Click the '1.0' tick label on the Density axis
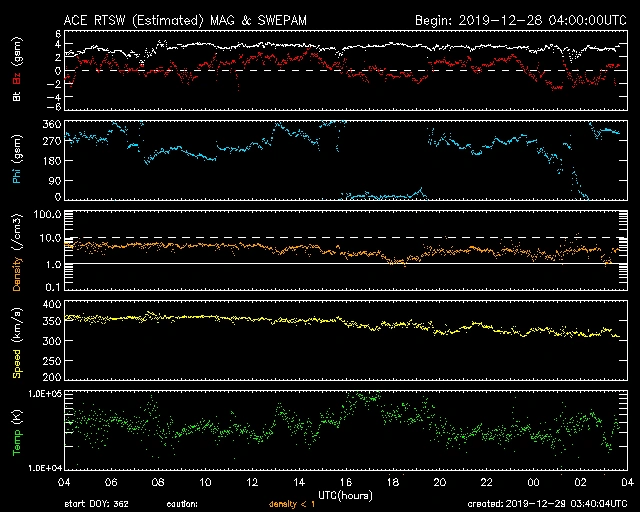The width and height of the screenshot is (640, 512). (53, 265)
